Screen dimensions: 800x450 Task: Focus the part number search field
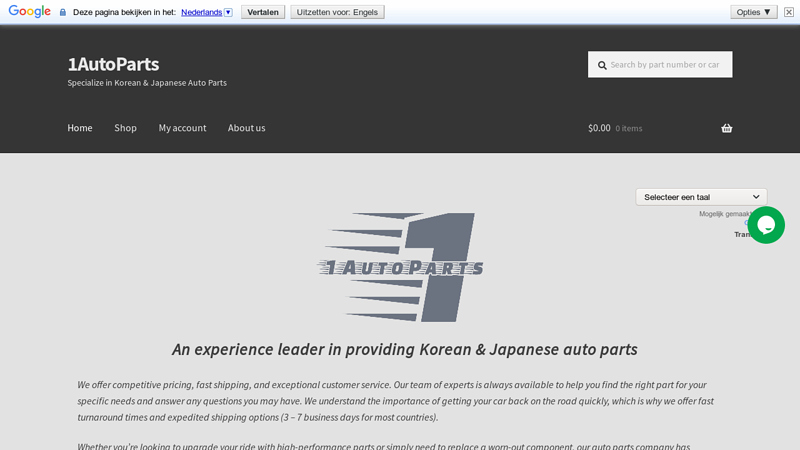660,64
